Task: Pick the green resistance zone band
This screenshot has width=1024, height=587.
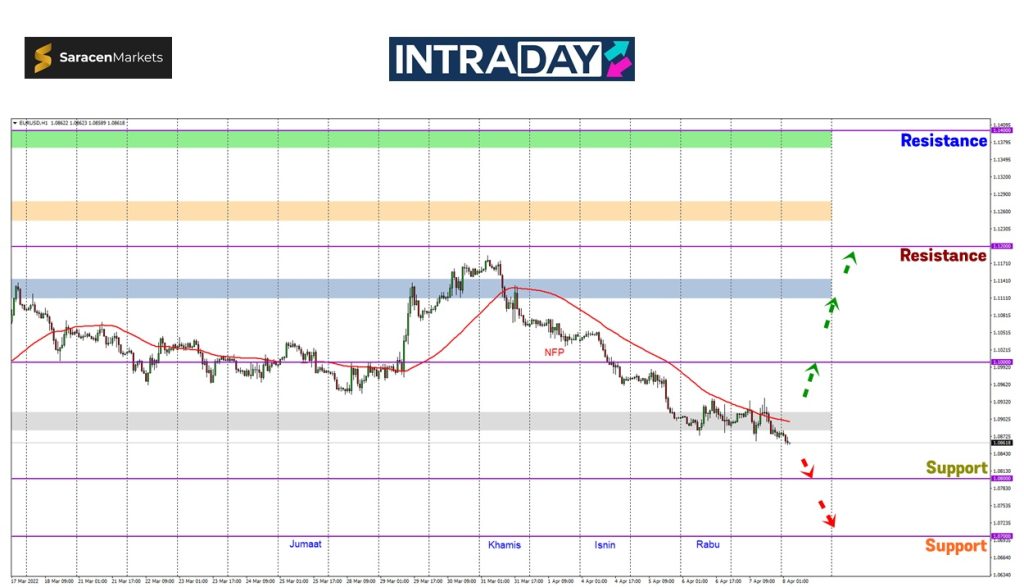Action: 420,139
